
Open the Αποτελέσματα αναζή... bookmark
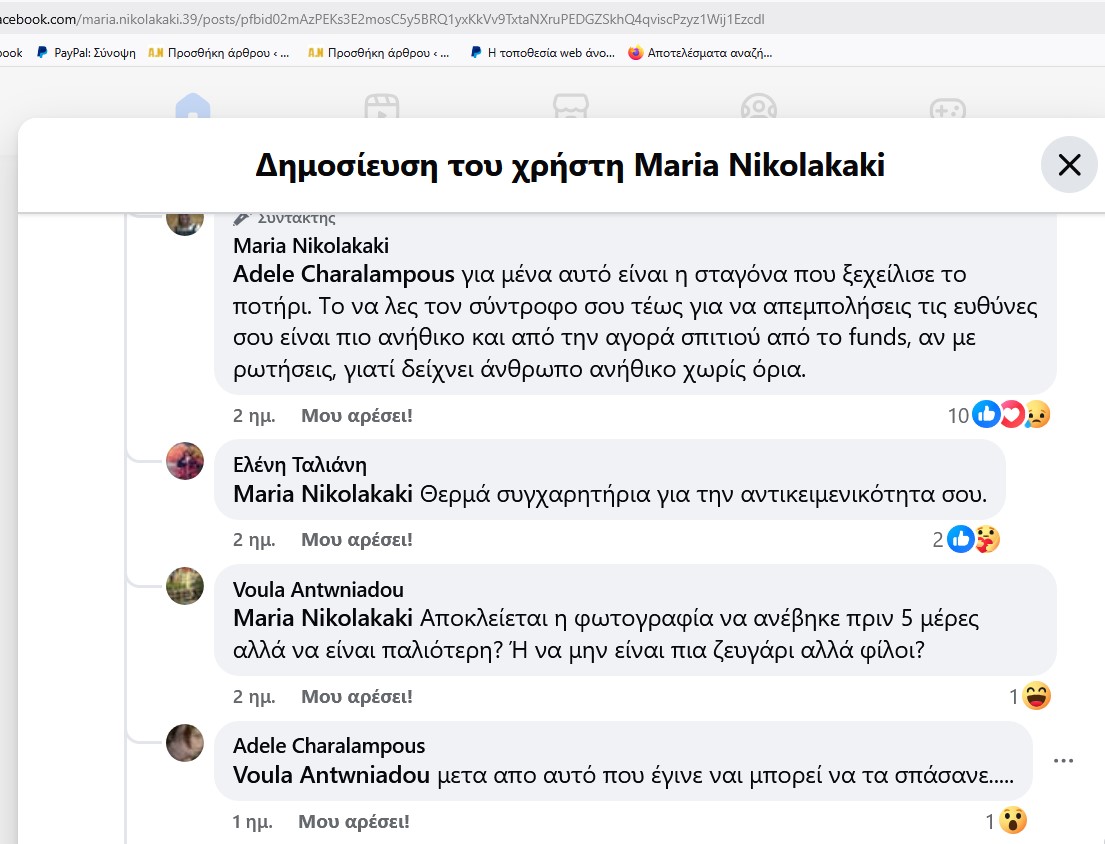[700, 53]
